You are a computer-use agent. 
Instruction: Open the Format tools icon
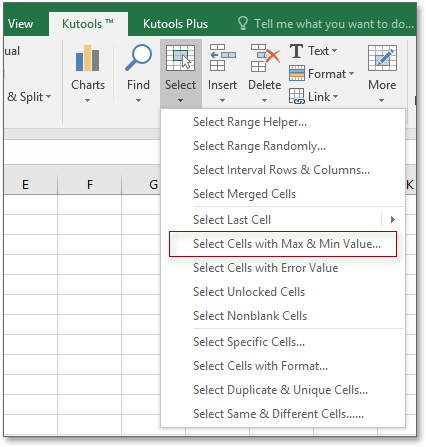297,73
